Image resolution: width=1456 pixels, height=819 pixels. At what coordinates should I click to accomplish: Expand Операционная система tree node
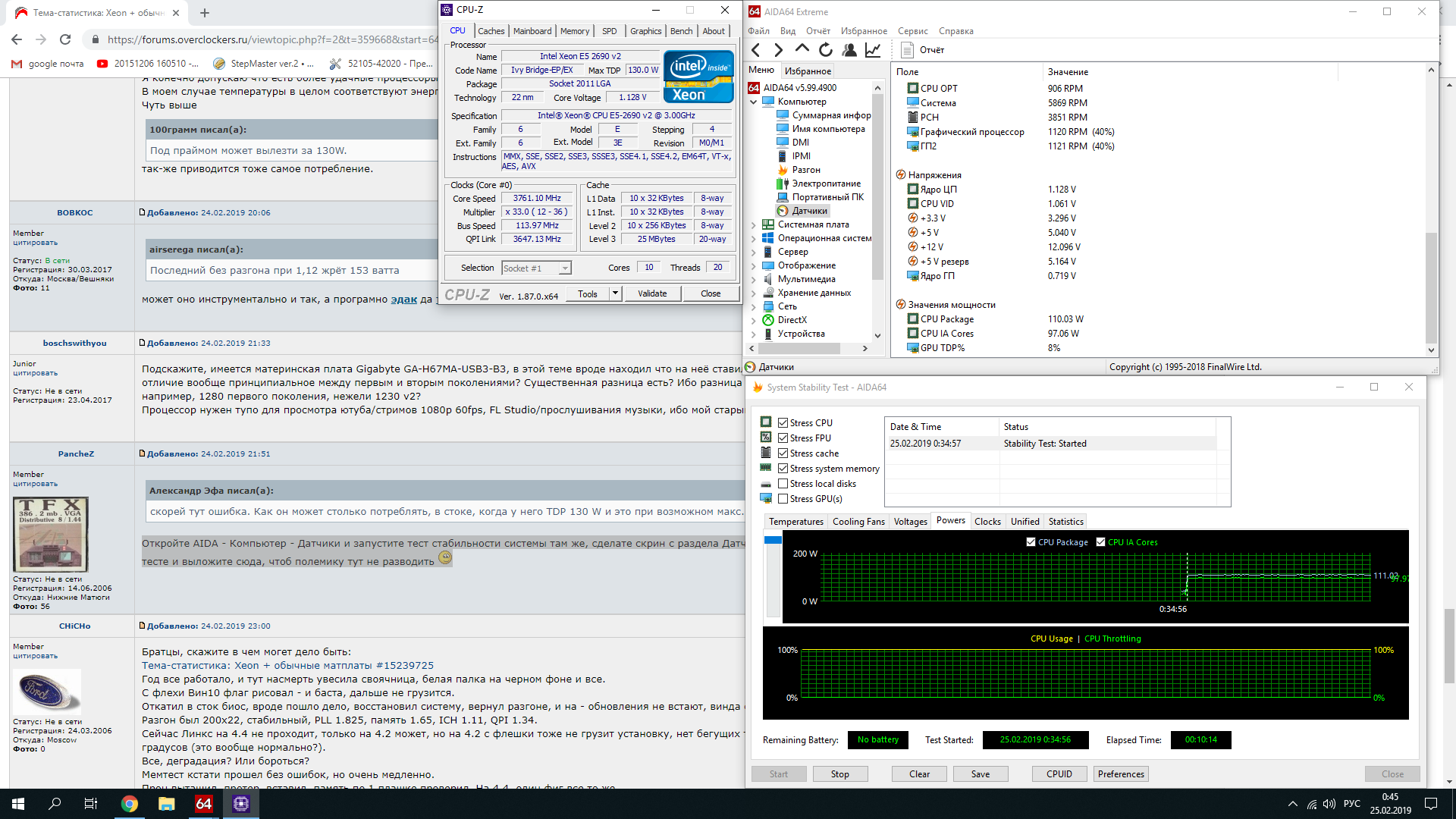[x=754, y=238]
